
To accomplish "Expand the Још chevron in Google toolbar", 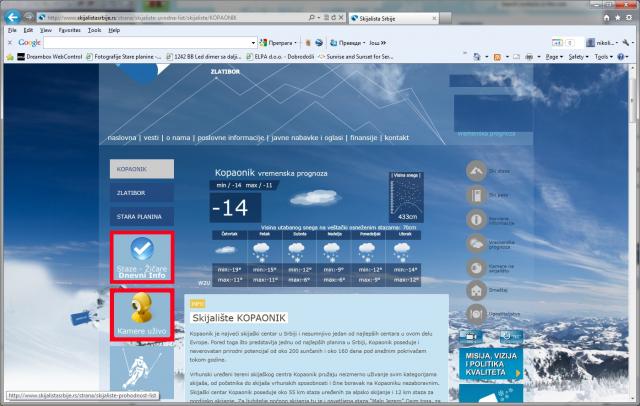I will click(x=383, y=43).
